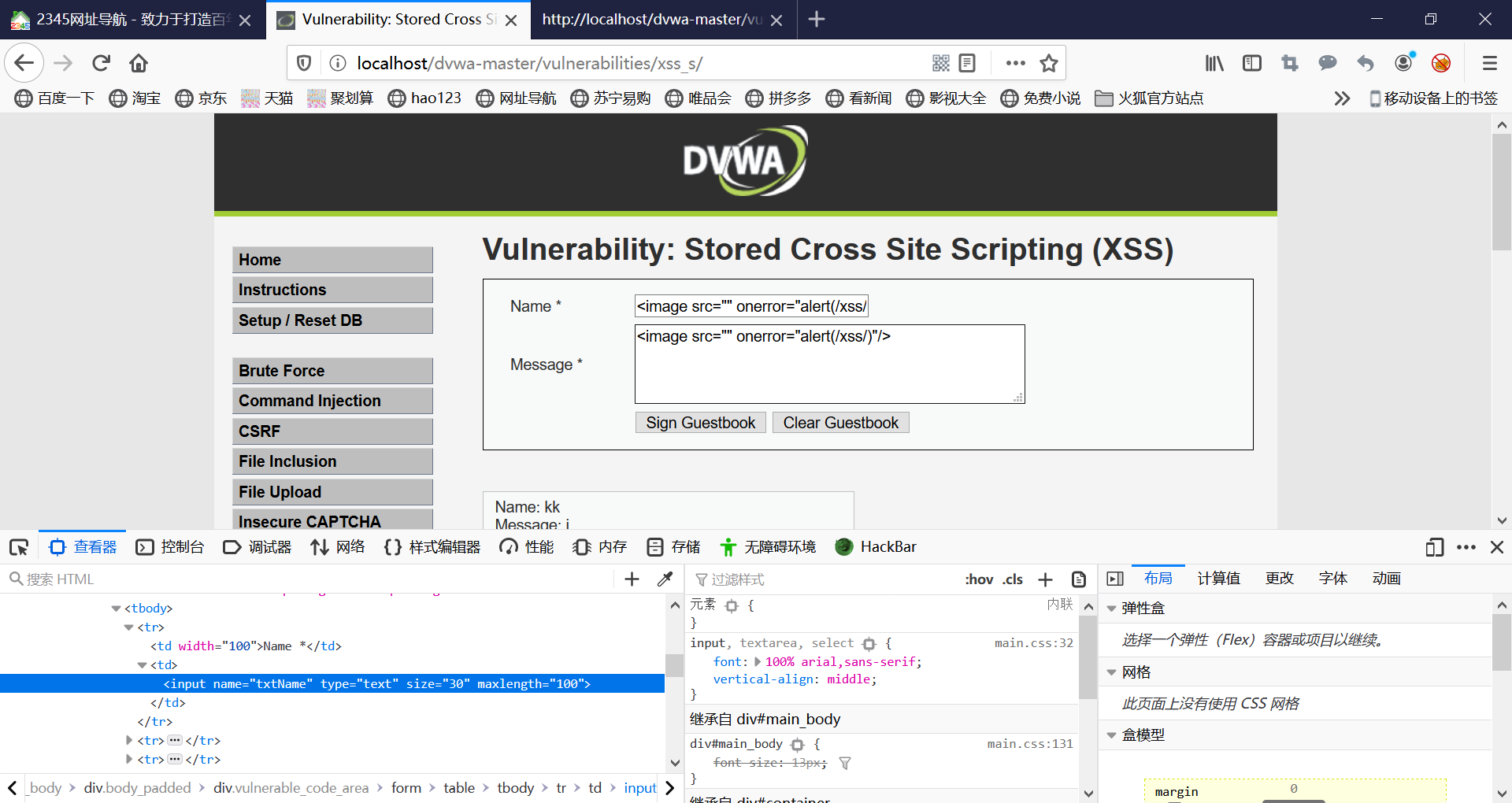Select the form breadcrumb
Viewport: 1512px width, 803px height.
click(x=406, y=788)
